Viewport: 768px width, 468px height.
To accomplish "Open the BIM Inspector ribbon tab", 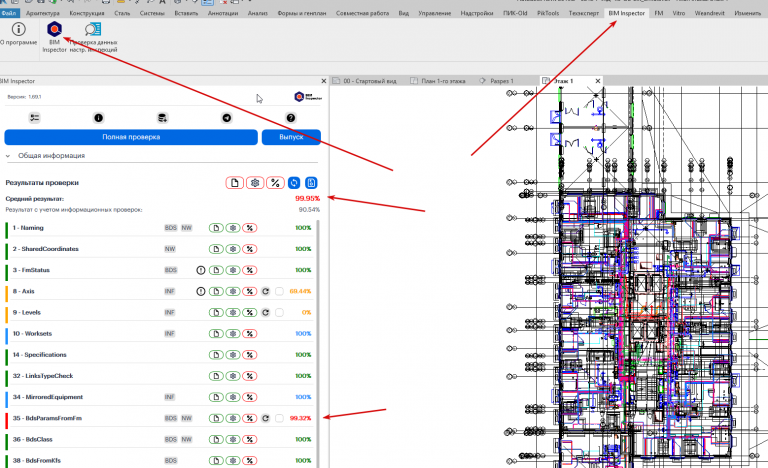I will click(626, 13).
